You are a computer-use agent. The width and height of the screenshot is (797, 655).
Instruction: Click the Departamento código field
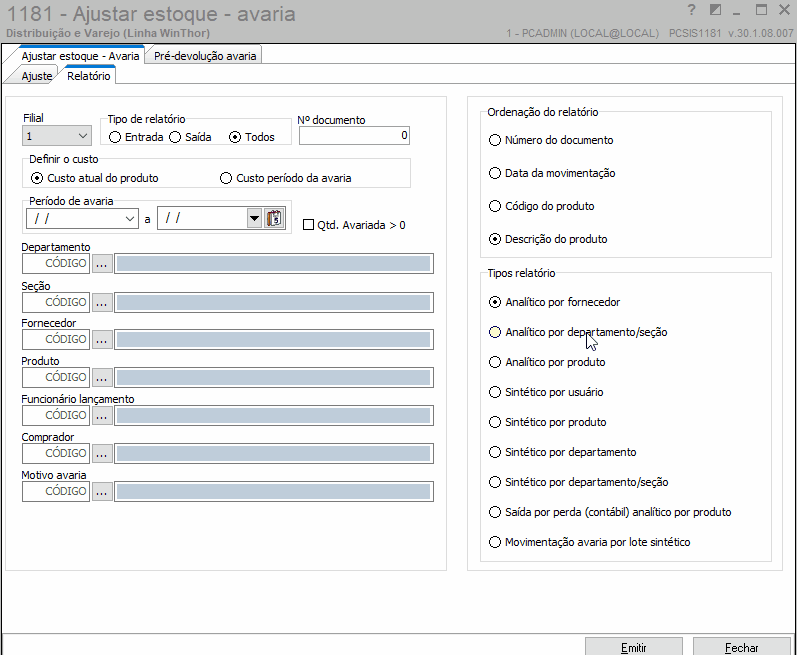coord(56,263)
